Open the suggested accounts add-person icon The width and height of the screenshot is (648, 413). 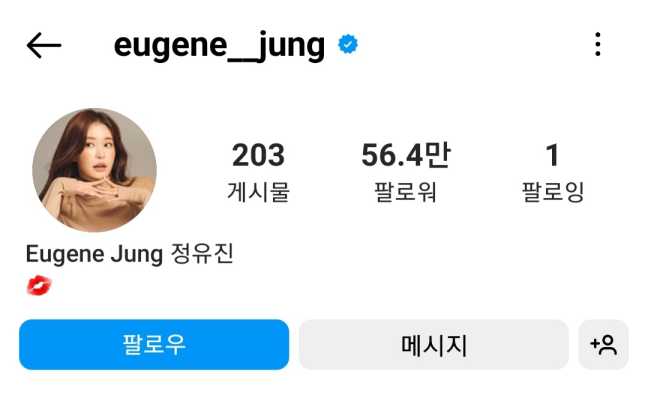tap(603, 345)
